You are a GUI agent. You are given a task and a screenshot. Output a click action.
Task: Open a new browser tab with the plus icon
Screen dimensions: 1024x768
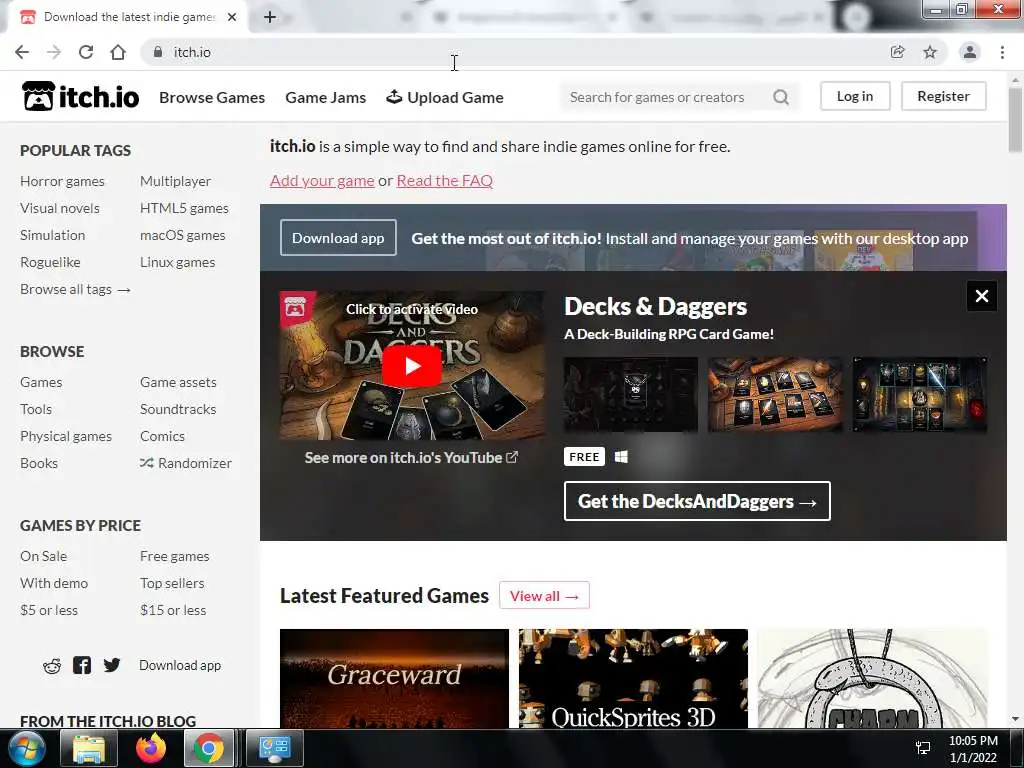pyautogui.click(x=270, y=17)
